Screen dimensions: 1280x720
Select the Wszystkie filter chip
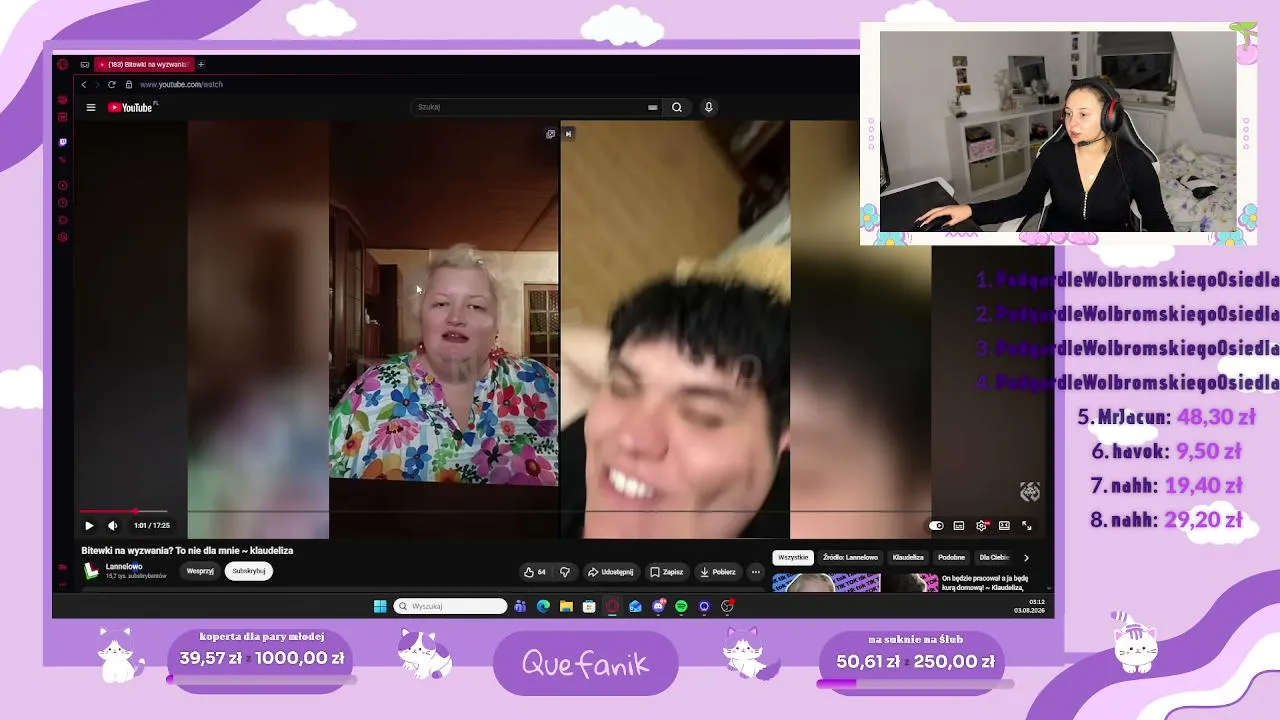[793, 557]
